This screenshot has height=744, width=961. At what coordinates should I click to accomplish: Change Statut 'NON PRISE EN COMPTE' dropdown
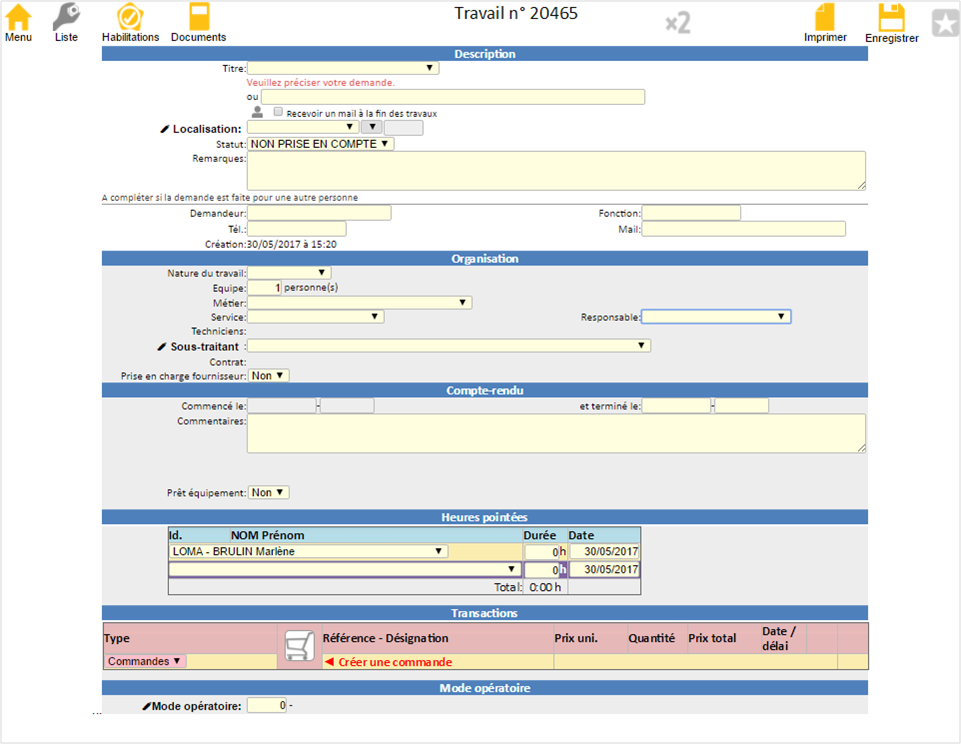coord(321,144)
